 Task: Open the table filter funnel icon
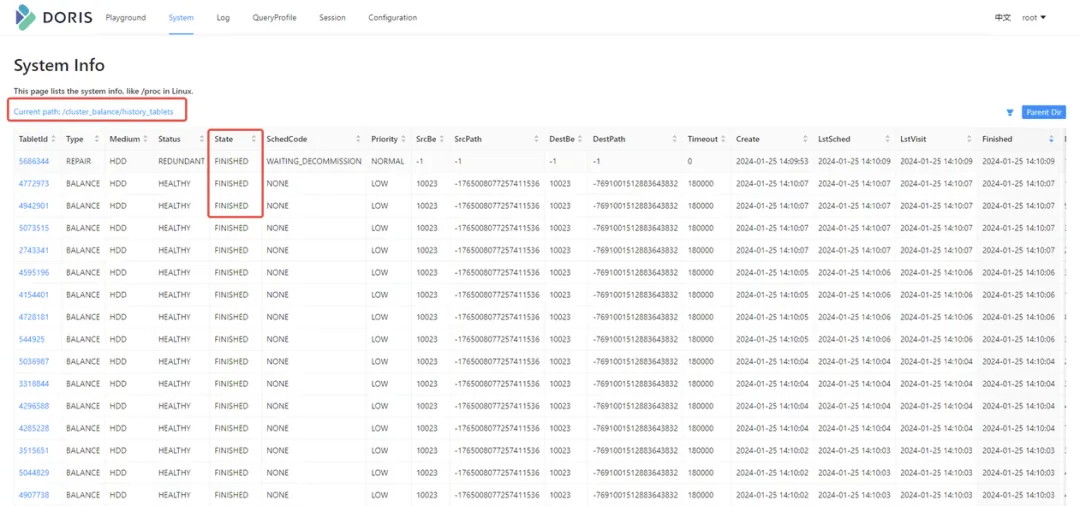[x=1010, y=113]
